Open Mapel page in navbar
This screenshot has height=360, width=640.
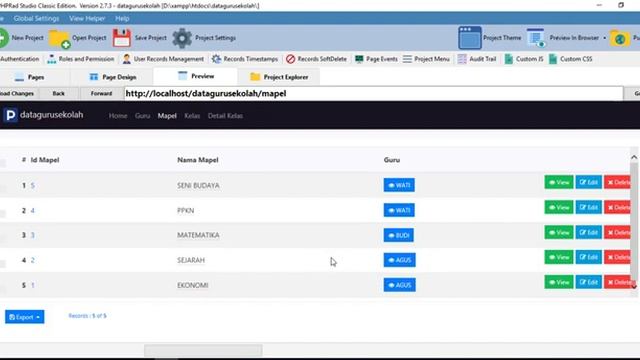pyautogui.click(x=167, y=116)
